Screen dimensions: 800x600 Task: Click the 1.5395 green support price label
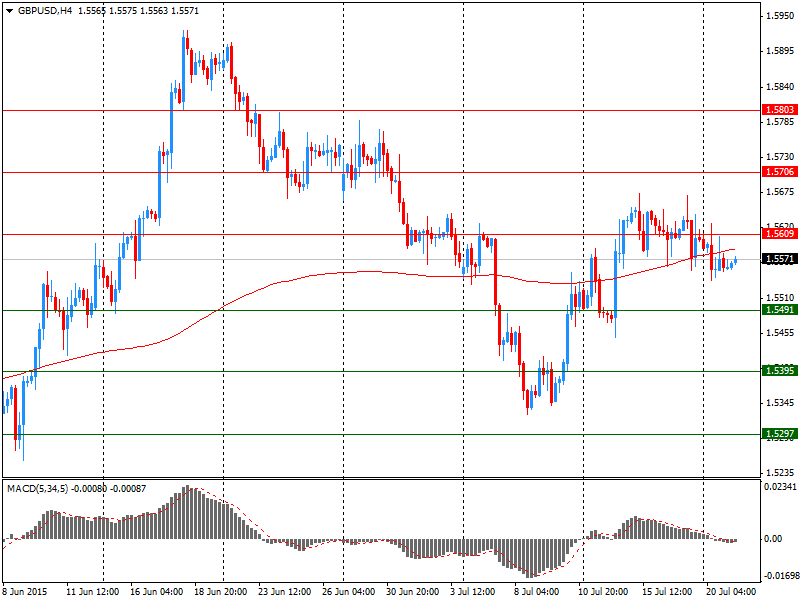(x=780, y=370)
